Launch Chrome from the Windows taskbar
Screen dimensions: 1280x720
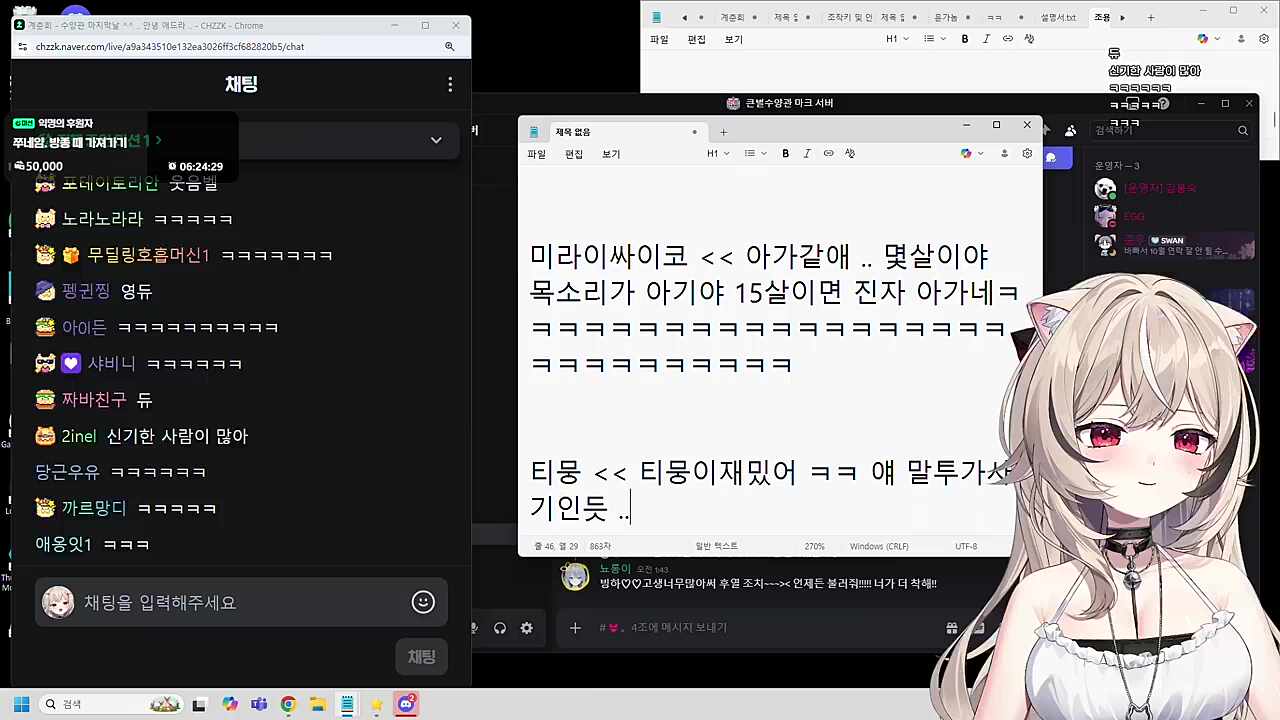click(x=287, y=704)
